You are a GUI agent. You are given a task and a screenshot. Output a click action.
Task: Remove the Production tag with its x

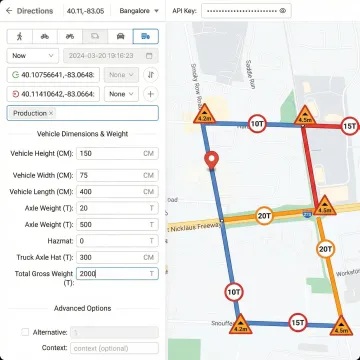51,113
